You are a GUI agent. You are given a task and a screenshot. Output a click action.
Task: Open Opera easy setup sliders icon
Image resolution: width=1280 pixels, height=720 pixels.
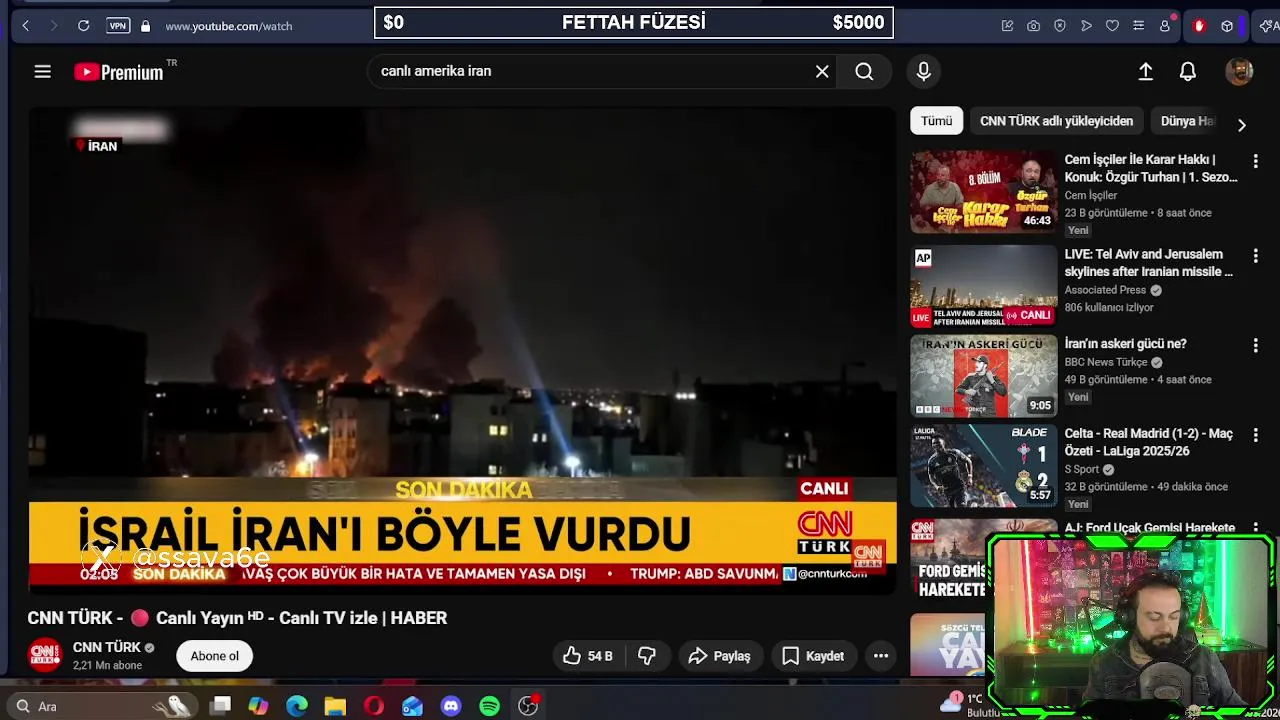tap(1138, 26)
